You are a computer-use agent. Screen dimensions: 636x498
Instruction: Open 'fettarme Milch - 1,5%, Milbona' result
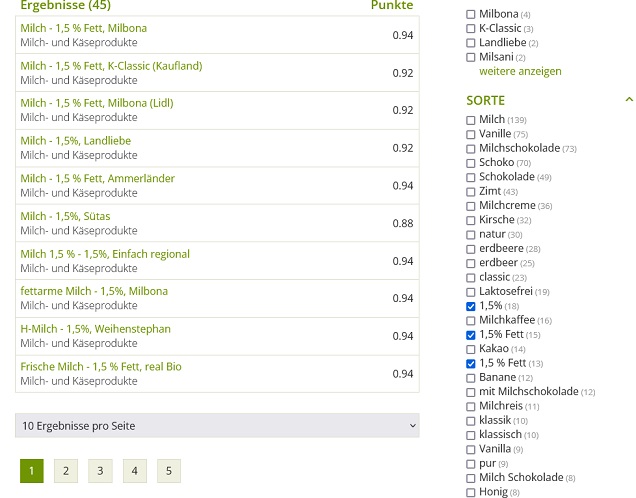point(94,291)
